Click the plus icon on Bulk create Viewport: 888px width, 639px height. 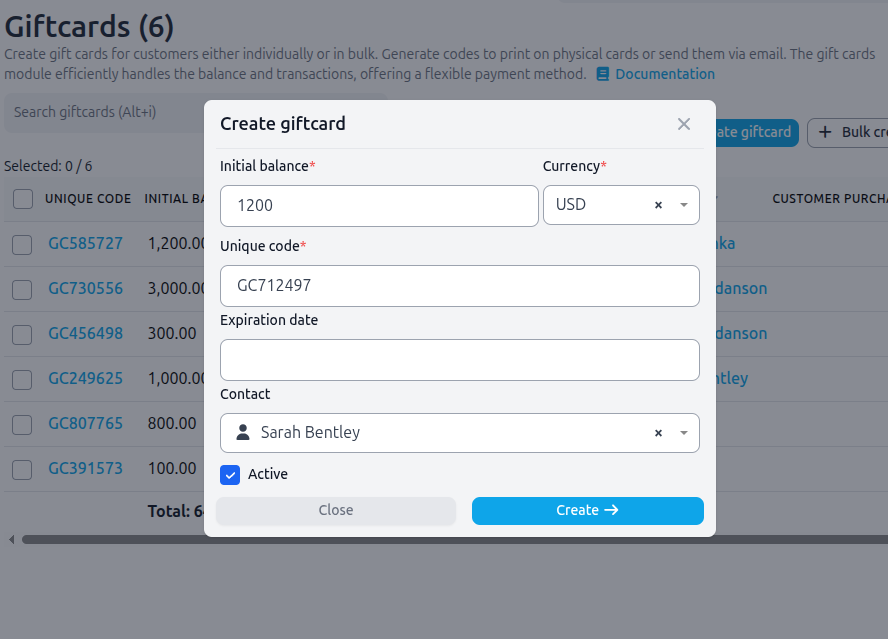coord(825,132)
